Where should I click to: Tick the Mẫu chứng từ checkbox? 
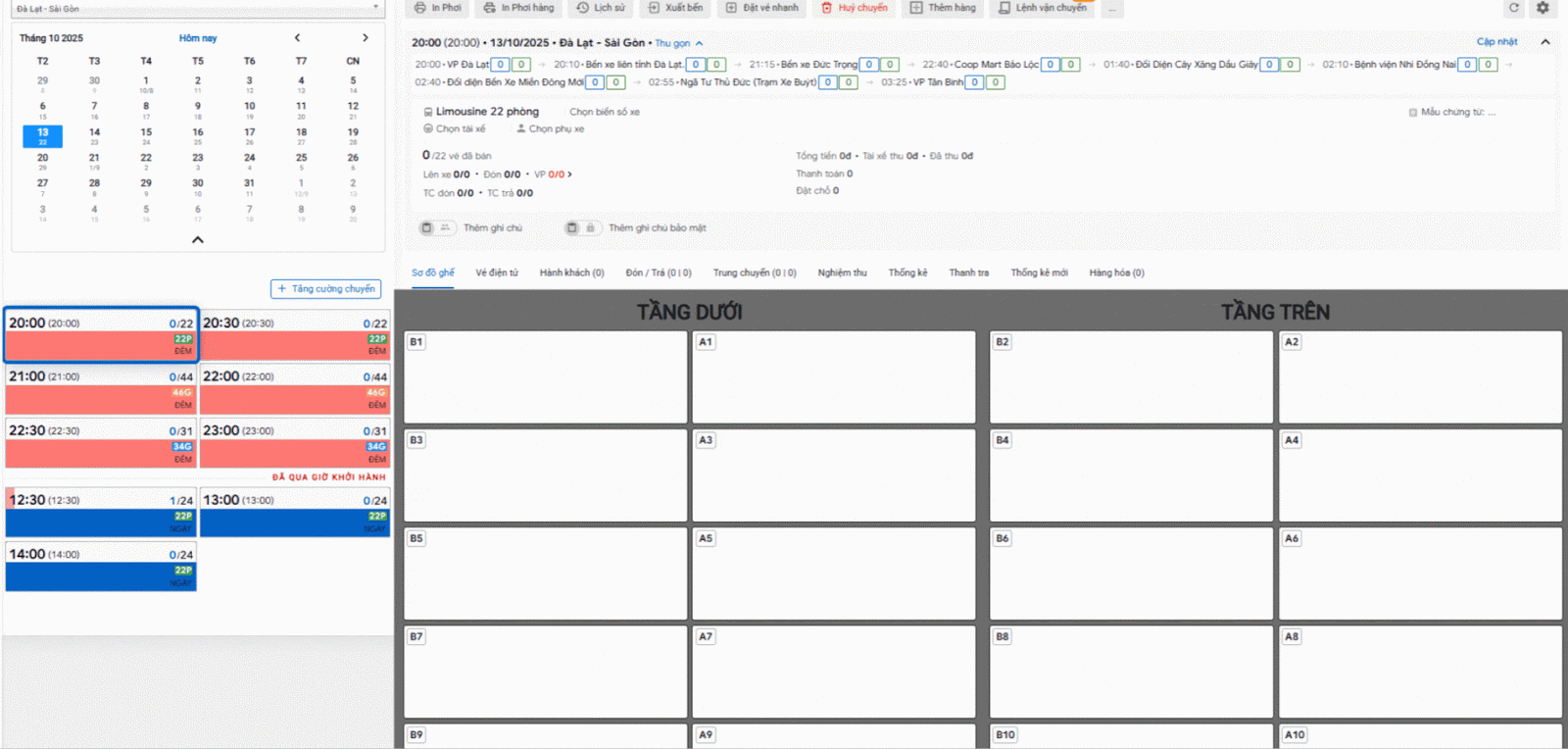click(x=1412, y=113)
